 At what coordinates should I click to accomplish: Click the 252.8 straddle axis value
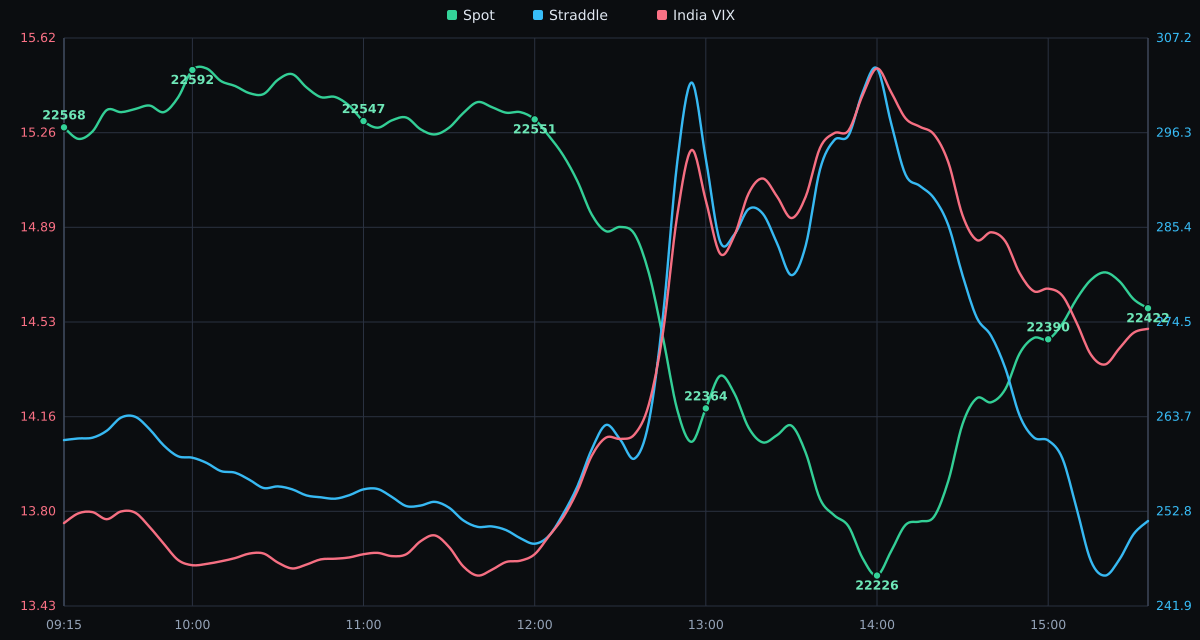pos(1174,511)
